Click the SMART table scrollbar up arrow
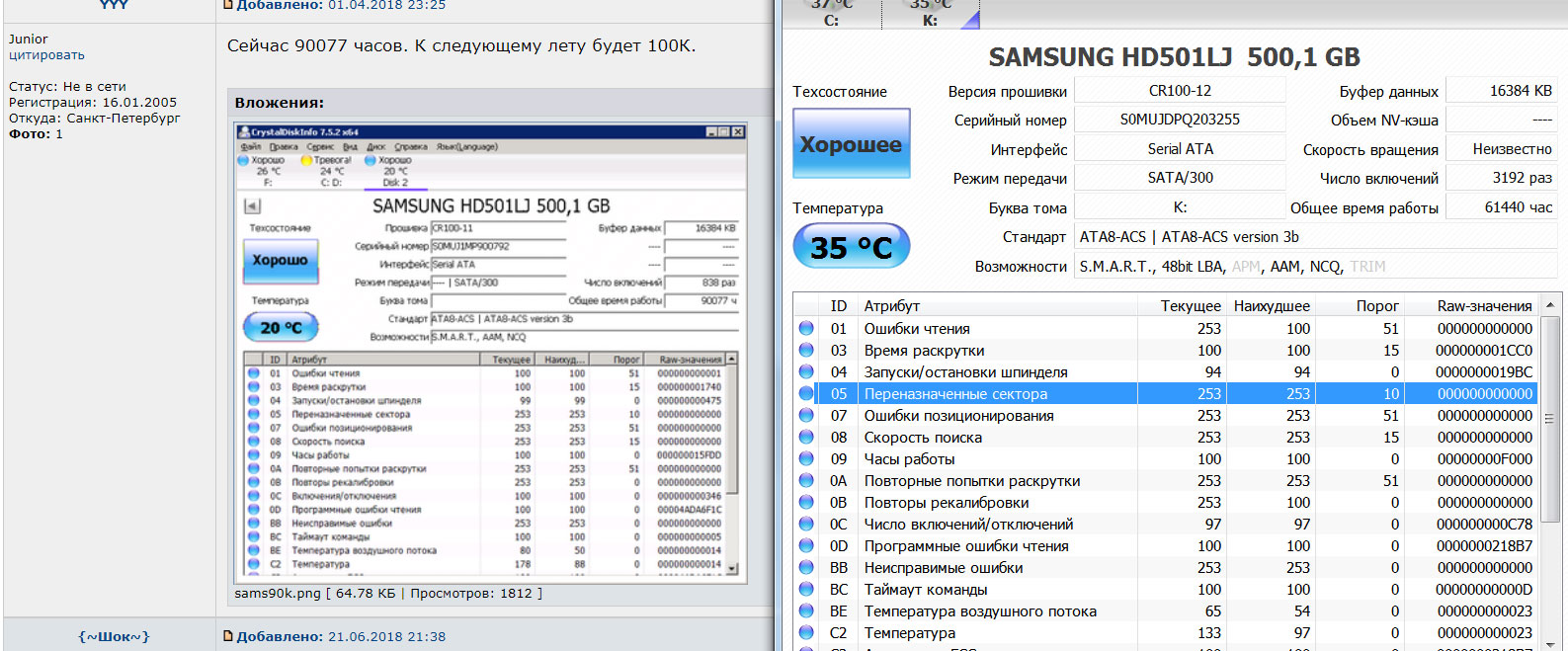The width and height of the screenshot is (1568, 651). coord(1549,305)
